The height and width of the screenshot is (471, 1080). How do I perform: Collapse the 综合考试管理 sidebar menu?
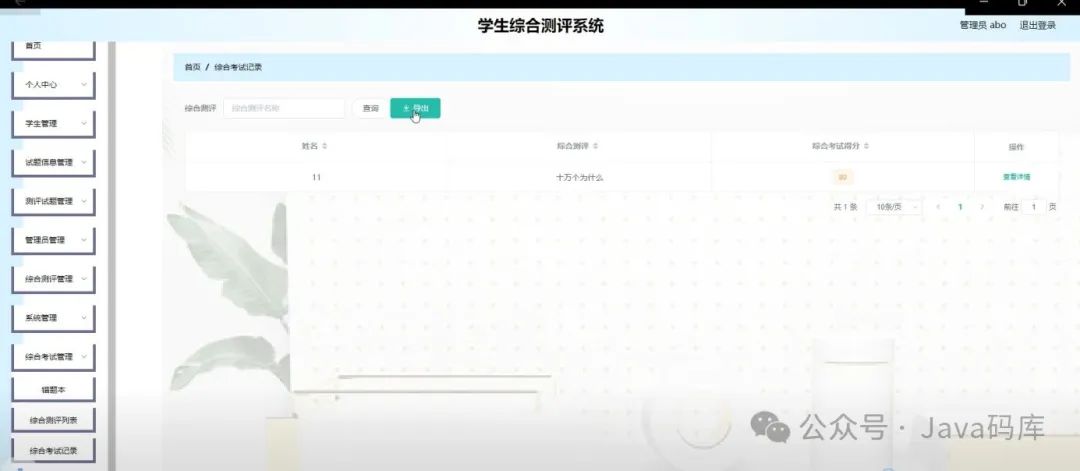click(x=54, y=357)
